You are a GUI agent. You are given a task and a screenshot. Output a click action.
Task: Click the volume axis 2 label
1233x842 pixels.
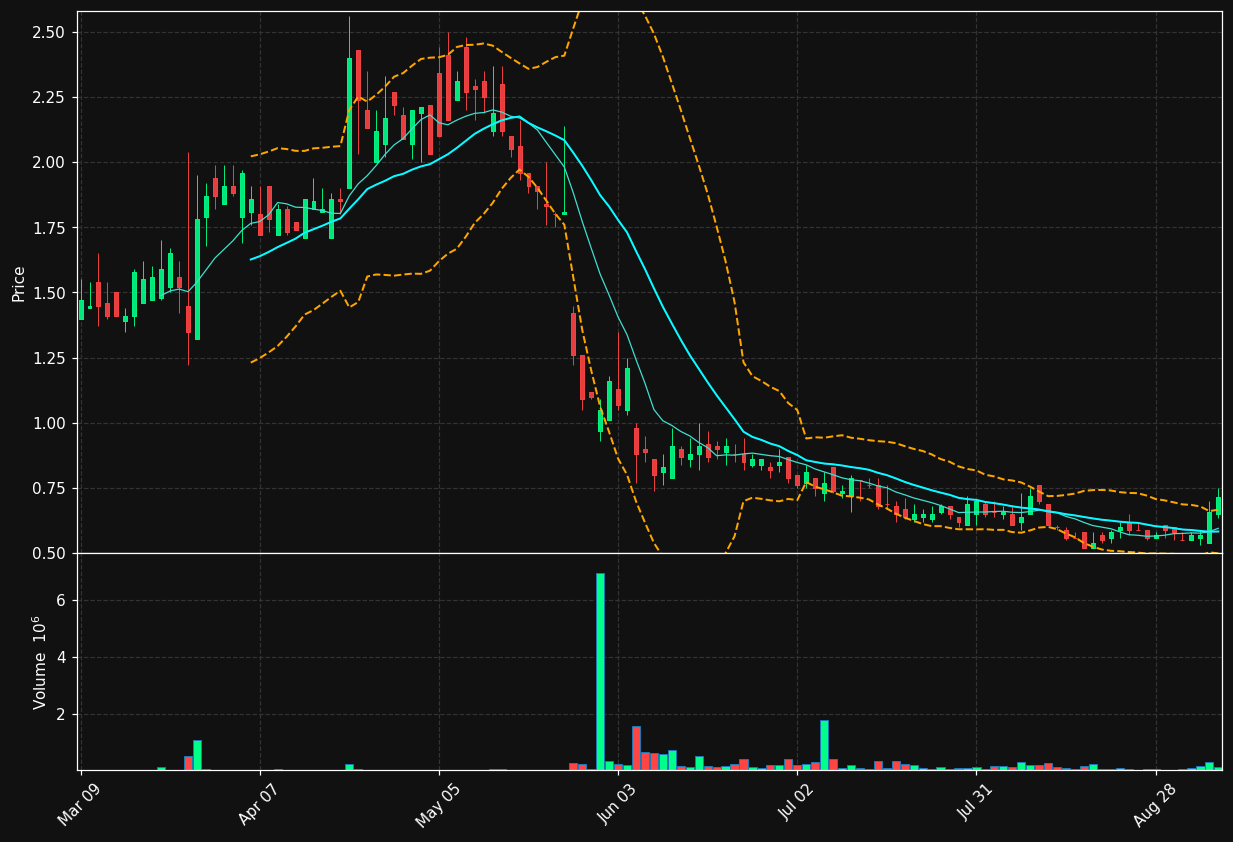61,714
